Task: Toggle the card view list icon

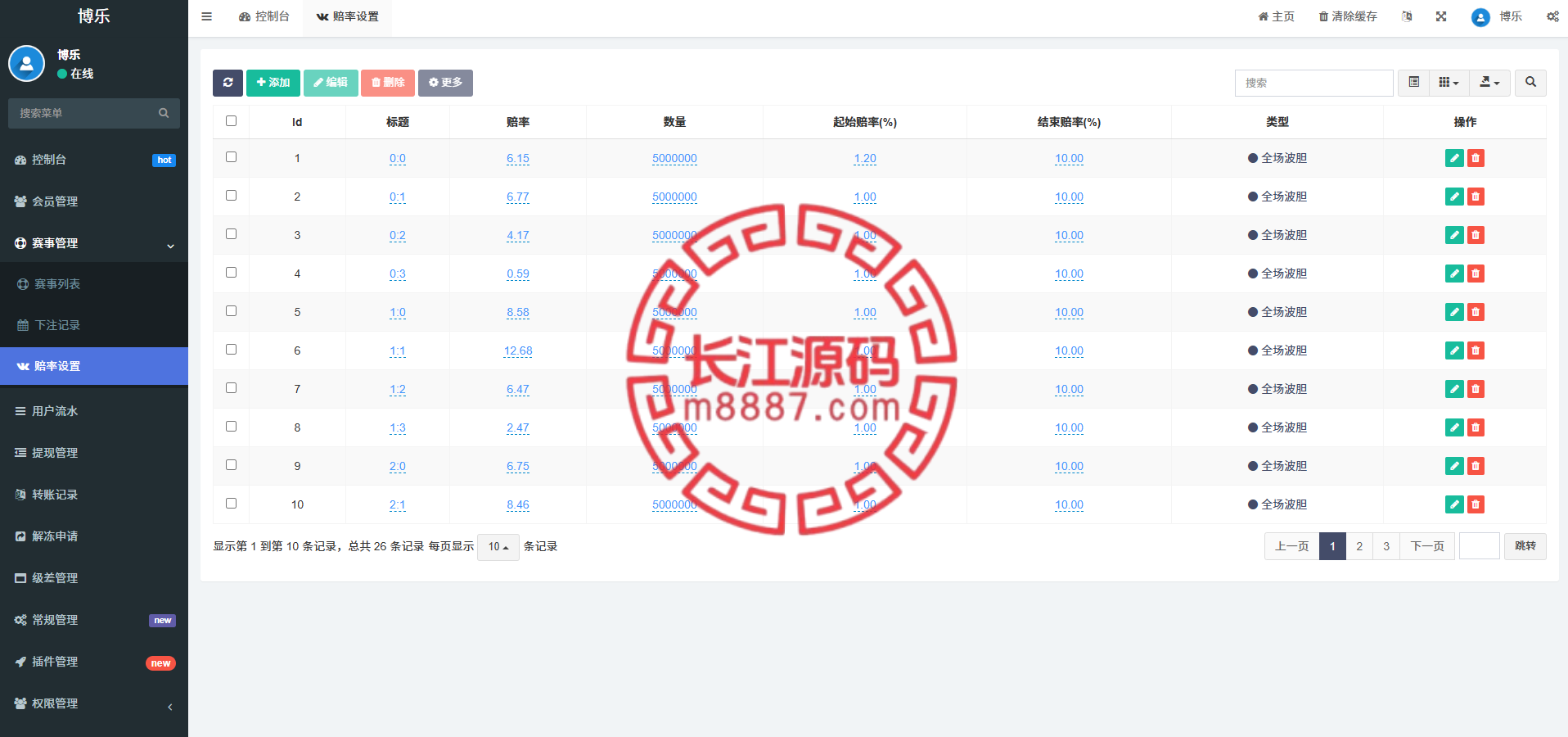Action: click(x=1413, y=83)
